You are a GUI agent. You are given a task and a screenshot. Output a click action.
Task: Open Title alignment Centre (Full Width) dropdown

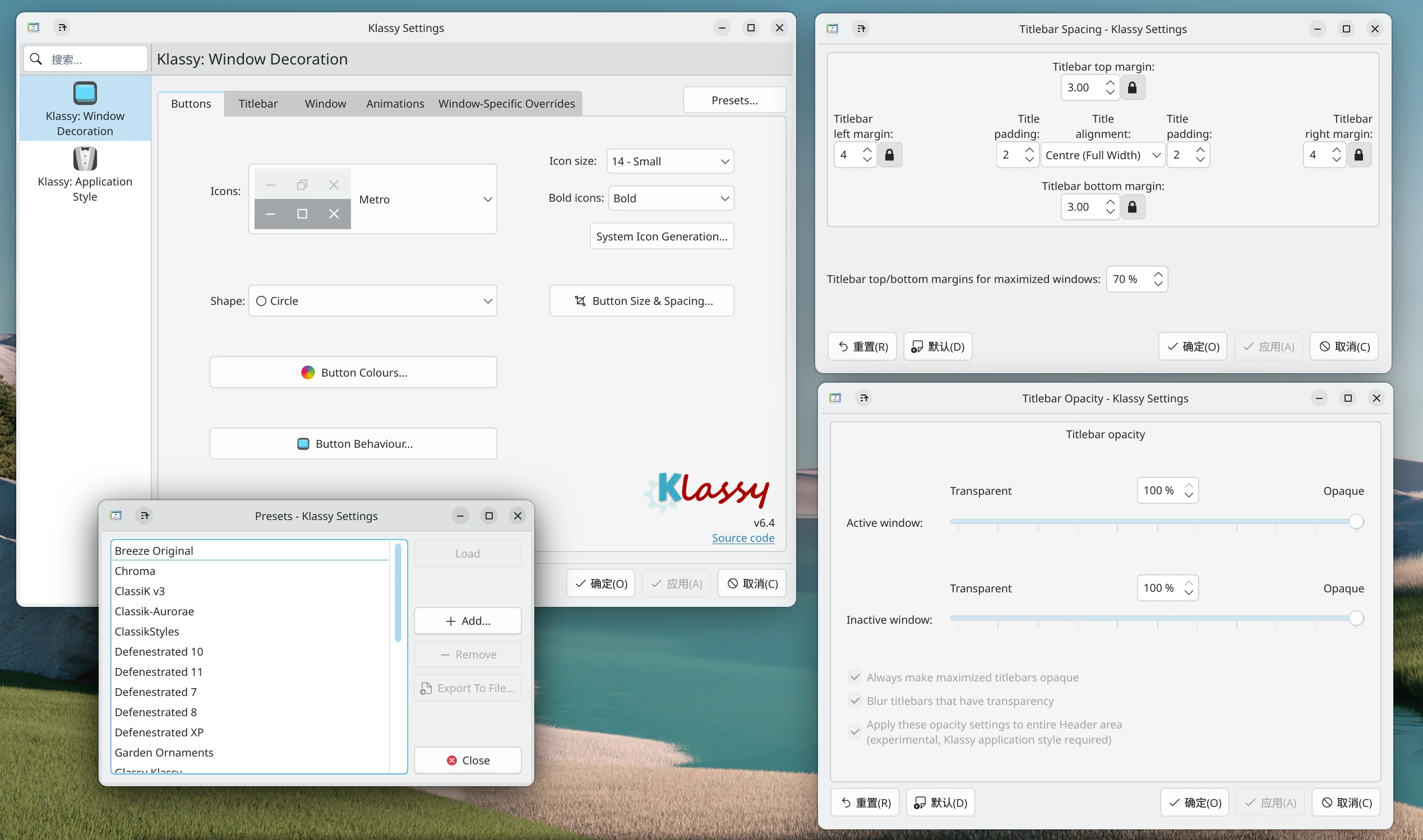tap(1102, 155)
